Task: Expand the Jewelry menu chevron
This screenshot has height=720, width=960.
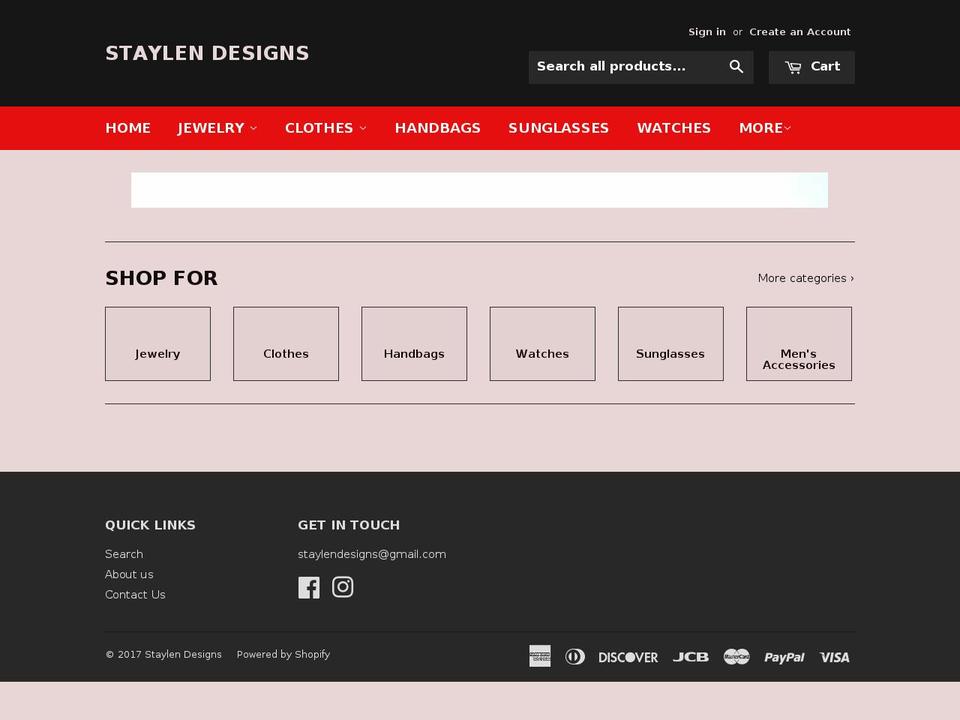Action: click(253, 128)
